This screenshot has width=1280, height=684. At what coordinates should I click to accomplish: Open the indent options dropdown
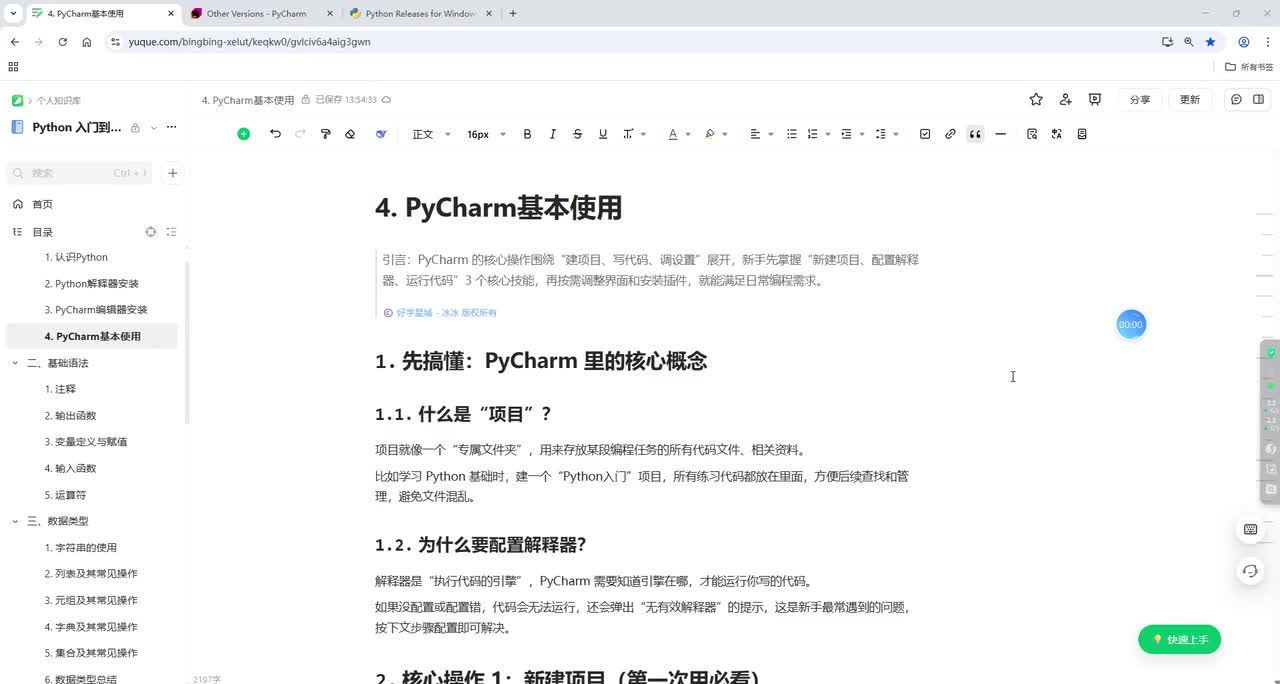point(852,134)
